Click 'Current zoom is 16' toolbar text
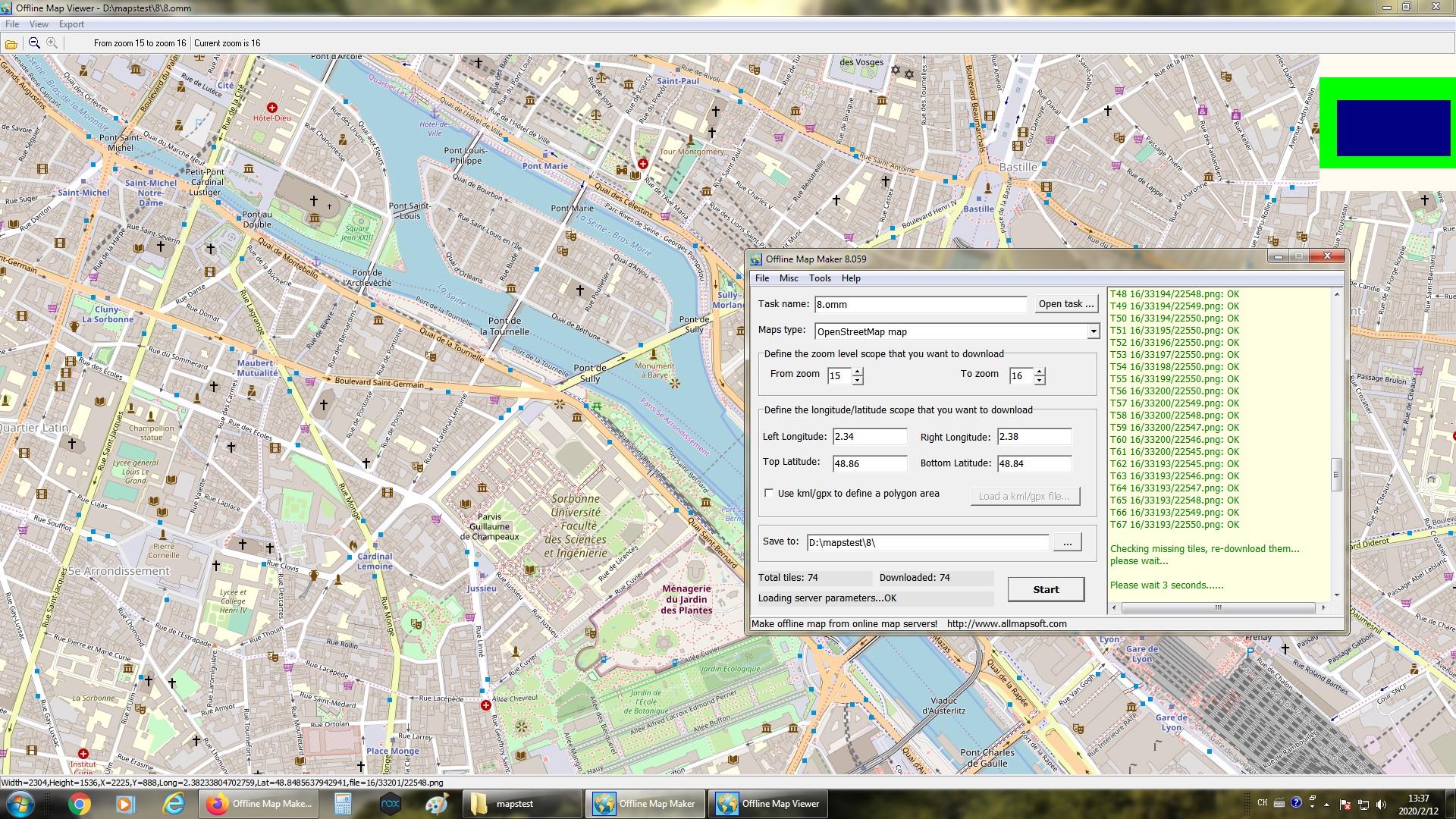The width and height of the screenshot is (1456, 819). (x=227, y=43)
